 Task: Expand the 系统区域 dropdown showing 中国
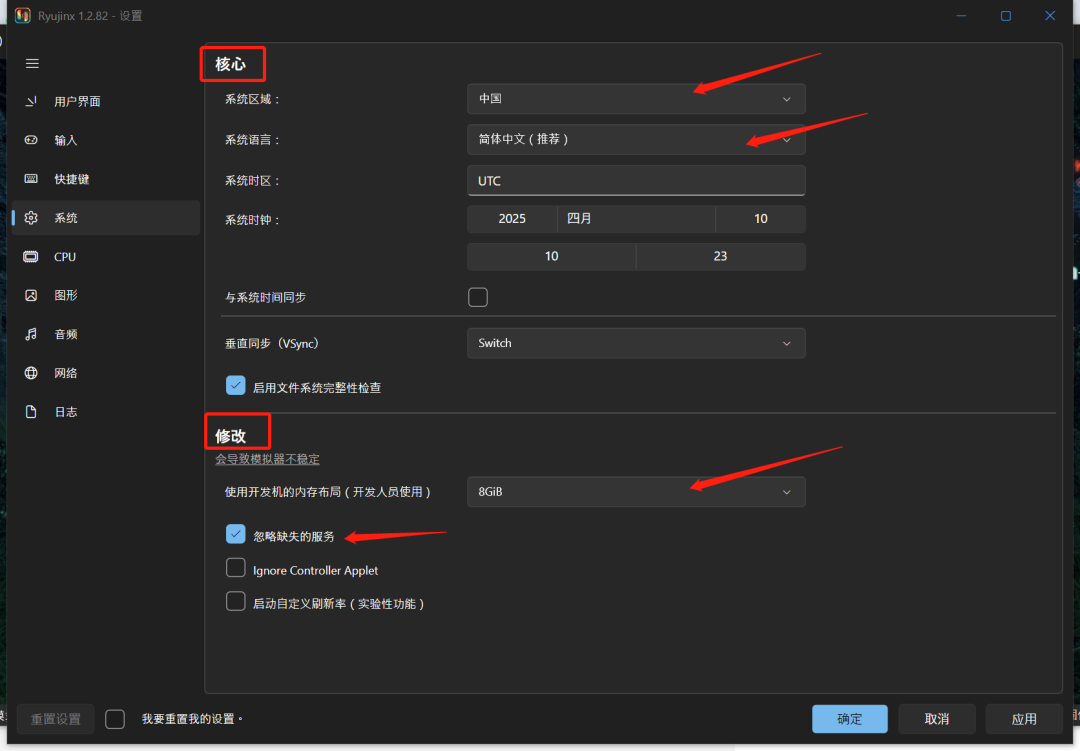tap(635, 99)
